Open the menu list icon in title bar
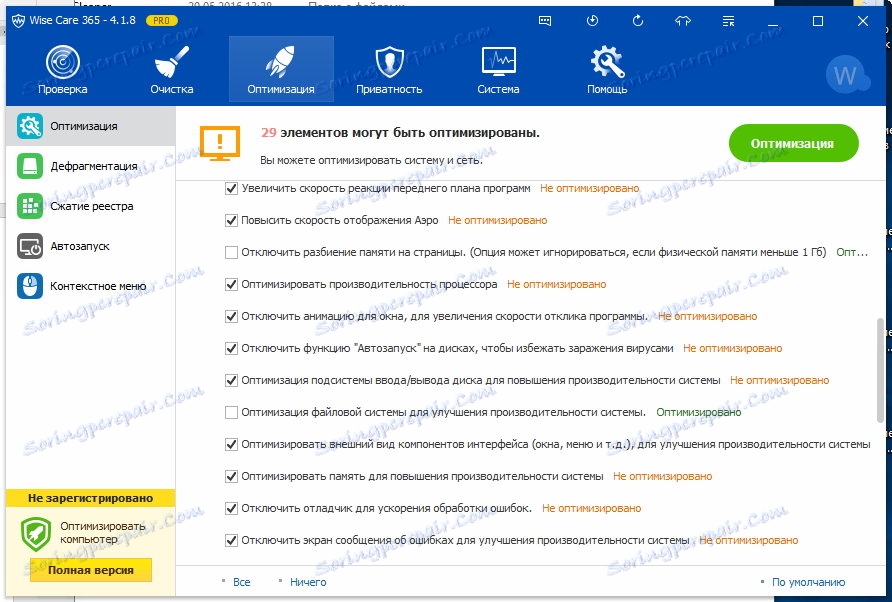 point(728,21)
